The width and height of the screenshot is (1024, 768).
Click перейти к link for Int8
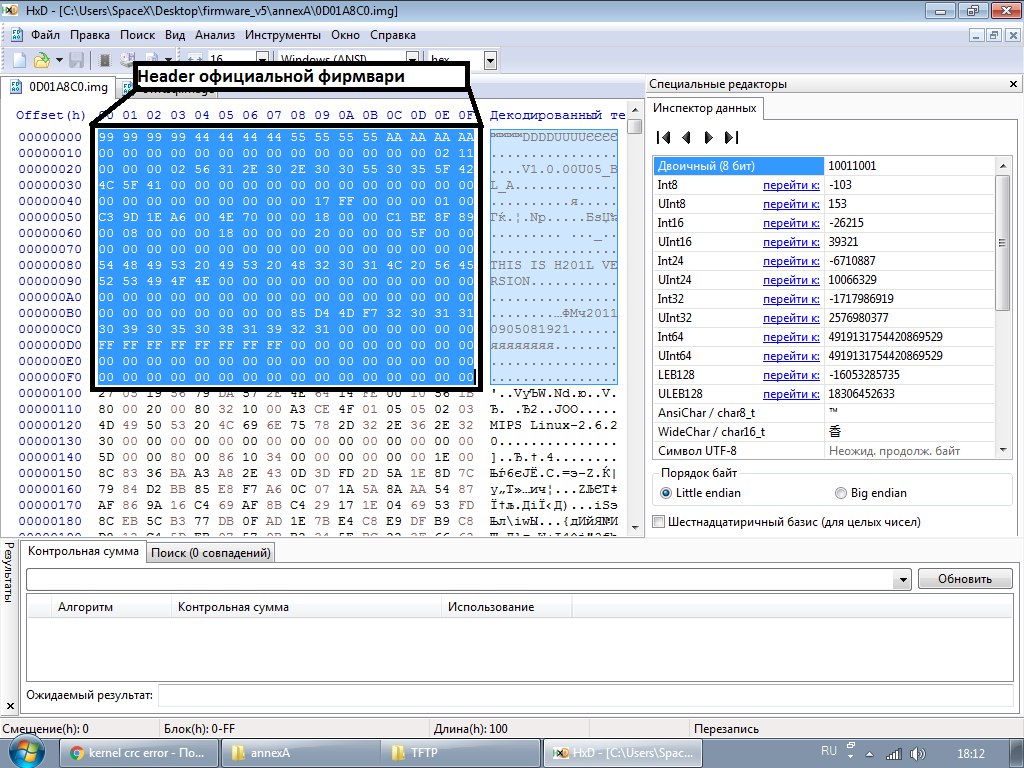point(791,185)
